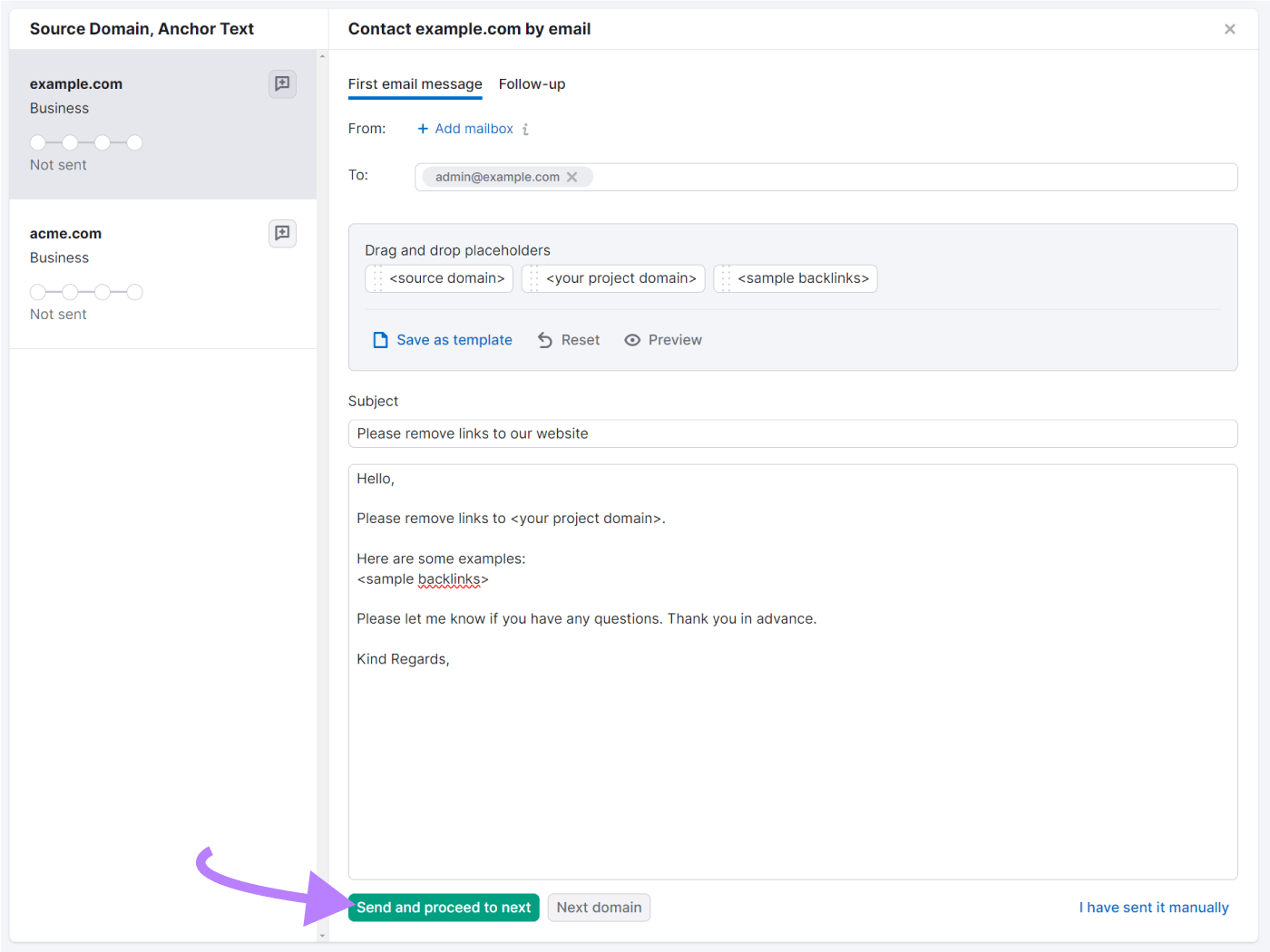Open the comment icon next to example.com
1270x952 pixels.
coord(282,83)
